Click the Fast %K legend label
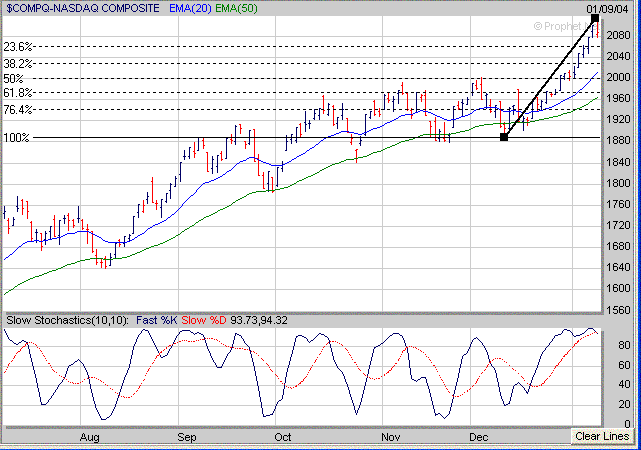Screen dimensions: 641x450 coord(157,320)
